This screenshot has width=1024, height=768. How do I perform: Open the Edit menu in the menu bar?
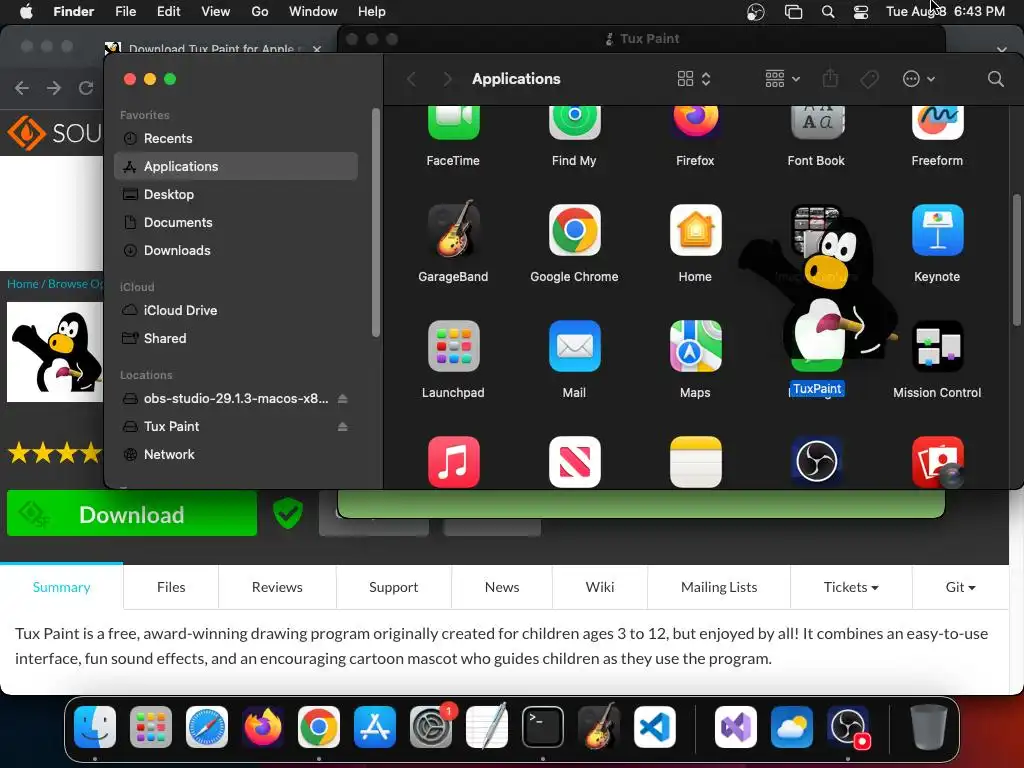click(168, 12)
